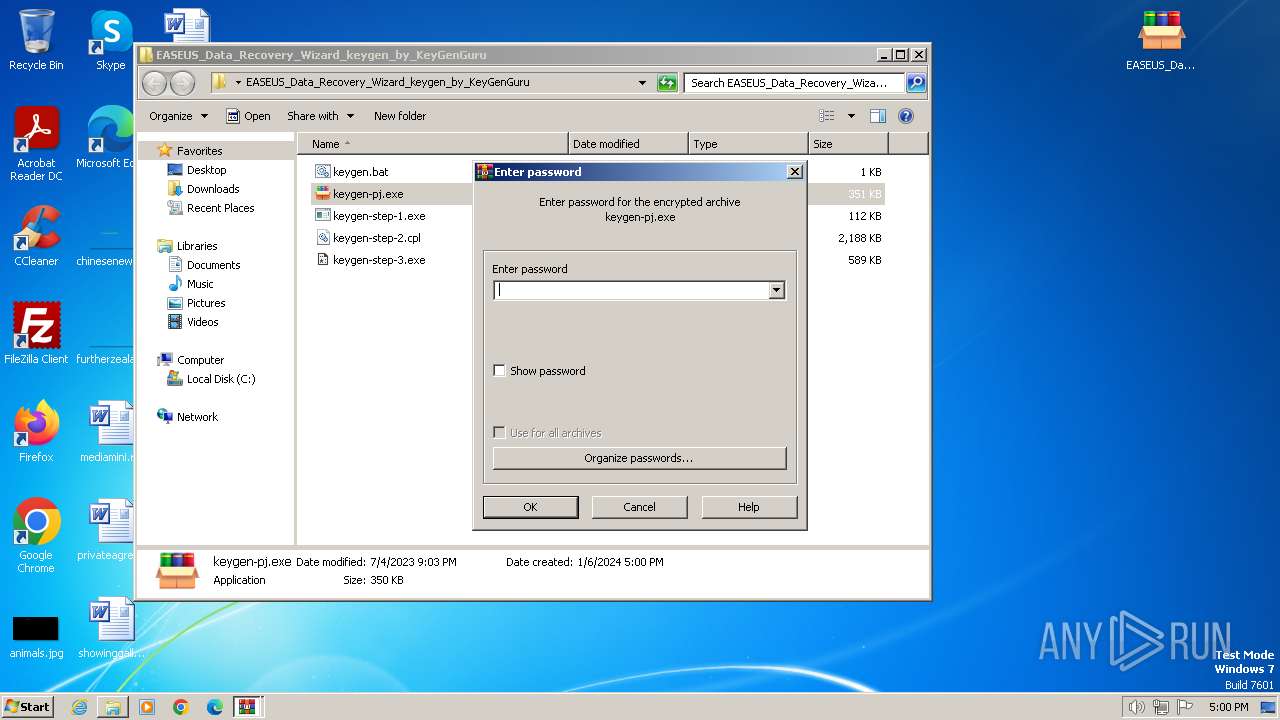Open the EASEUS_Da... archive on desktop

coord(1160,40)
